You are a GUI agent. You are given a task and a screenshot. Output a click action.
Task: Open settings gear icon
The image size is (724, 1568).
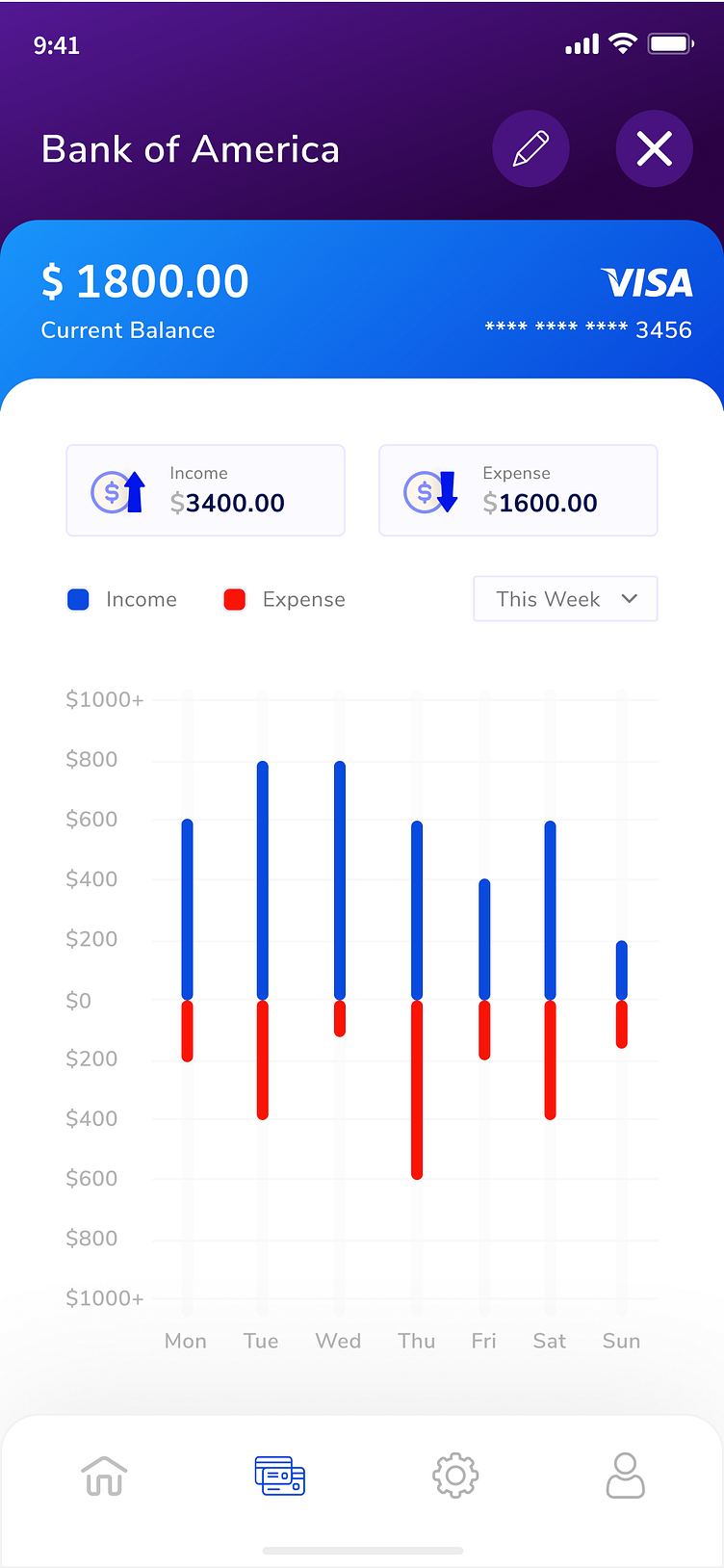coord(455,1475)
